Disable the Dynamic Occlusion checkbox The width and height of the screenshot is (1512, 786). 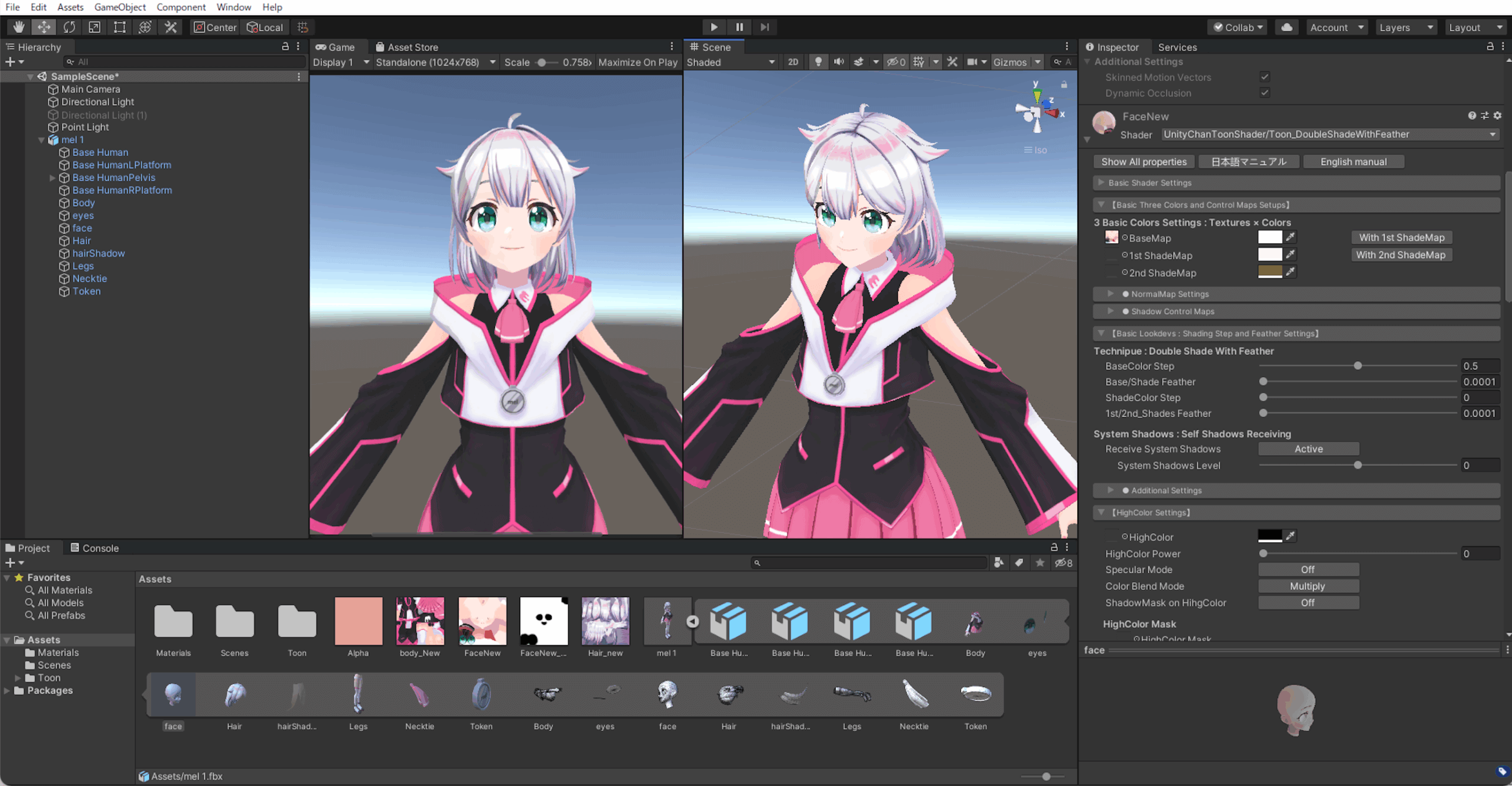(1264, 93)
